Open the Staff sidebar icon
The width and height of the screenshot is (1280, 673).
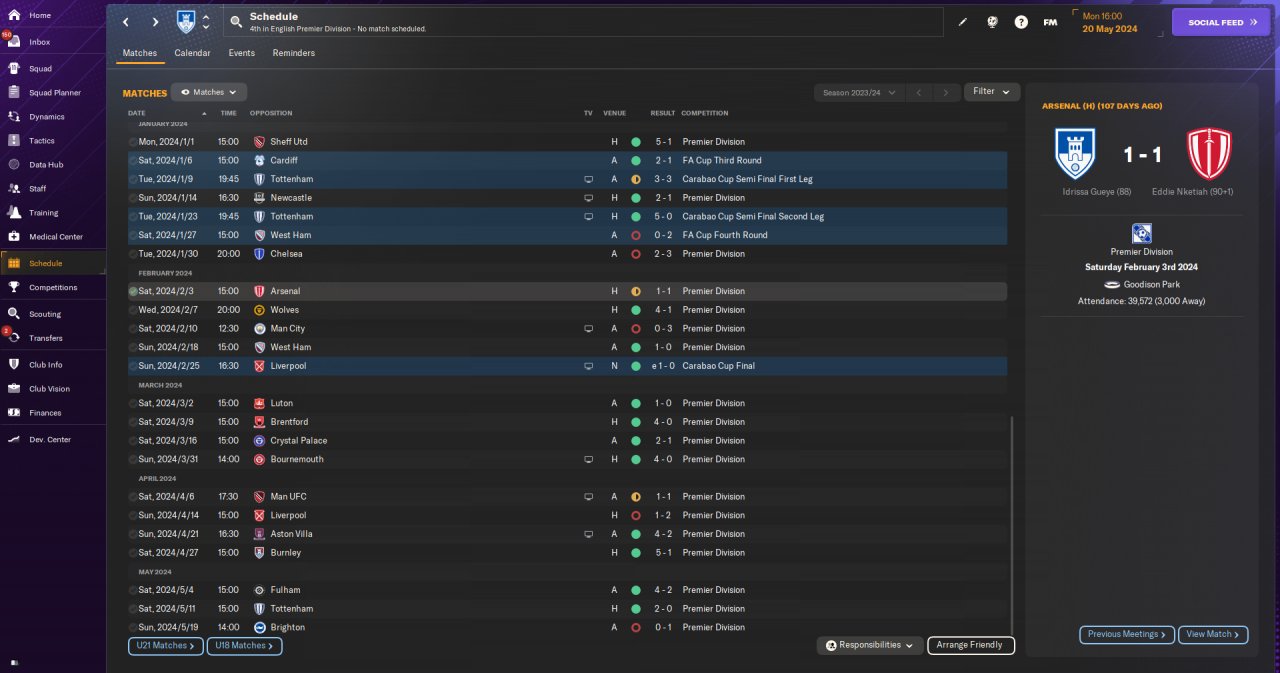pyautogui.click(x=14, y=188)
